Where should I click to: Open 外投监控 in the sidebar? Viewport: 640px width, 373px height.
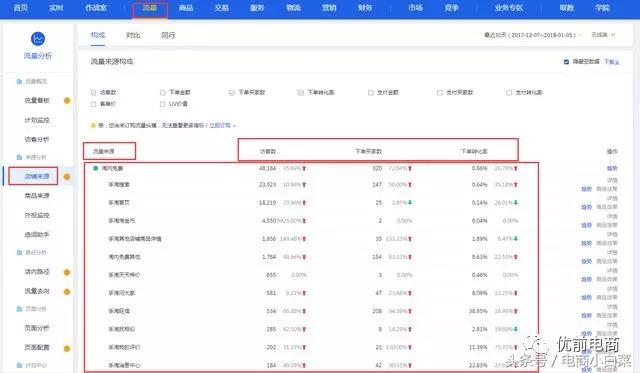coord(37,215)
